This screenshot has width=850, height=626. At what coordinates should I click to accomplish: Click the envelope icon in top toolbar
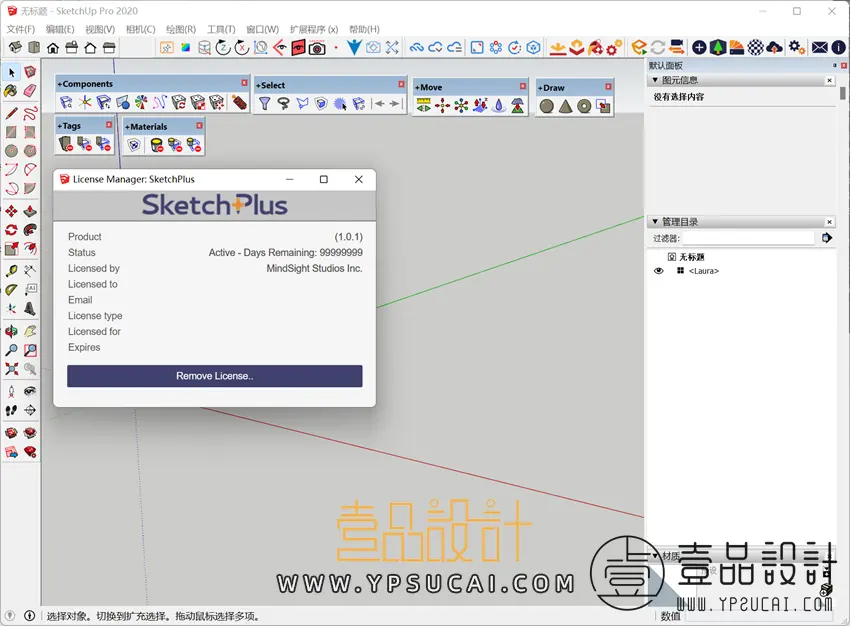[820, 48]
